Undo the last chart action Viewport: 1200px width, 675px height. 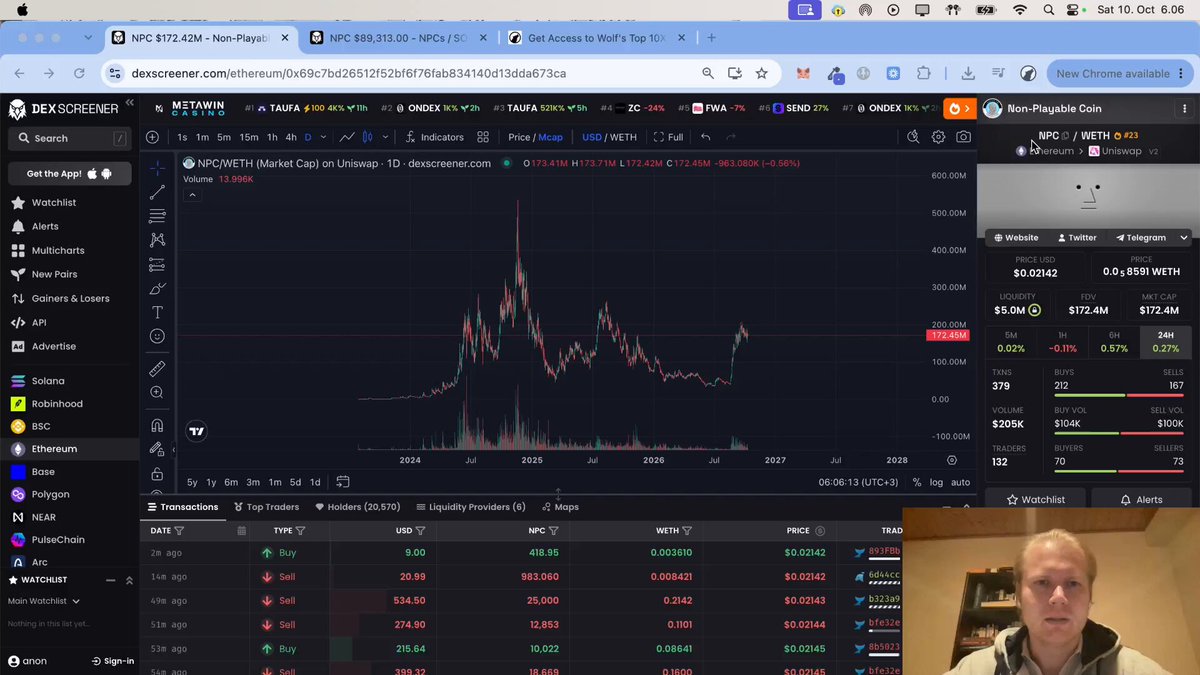tap(705, 137)
